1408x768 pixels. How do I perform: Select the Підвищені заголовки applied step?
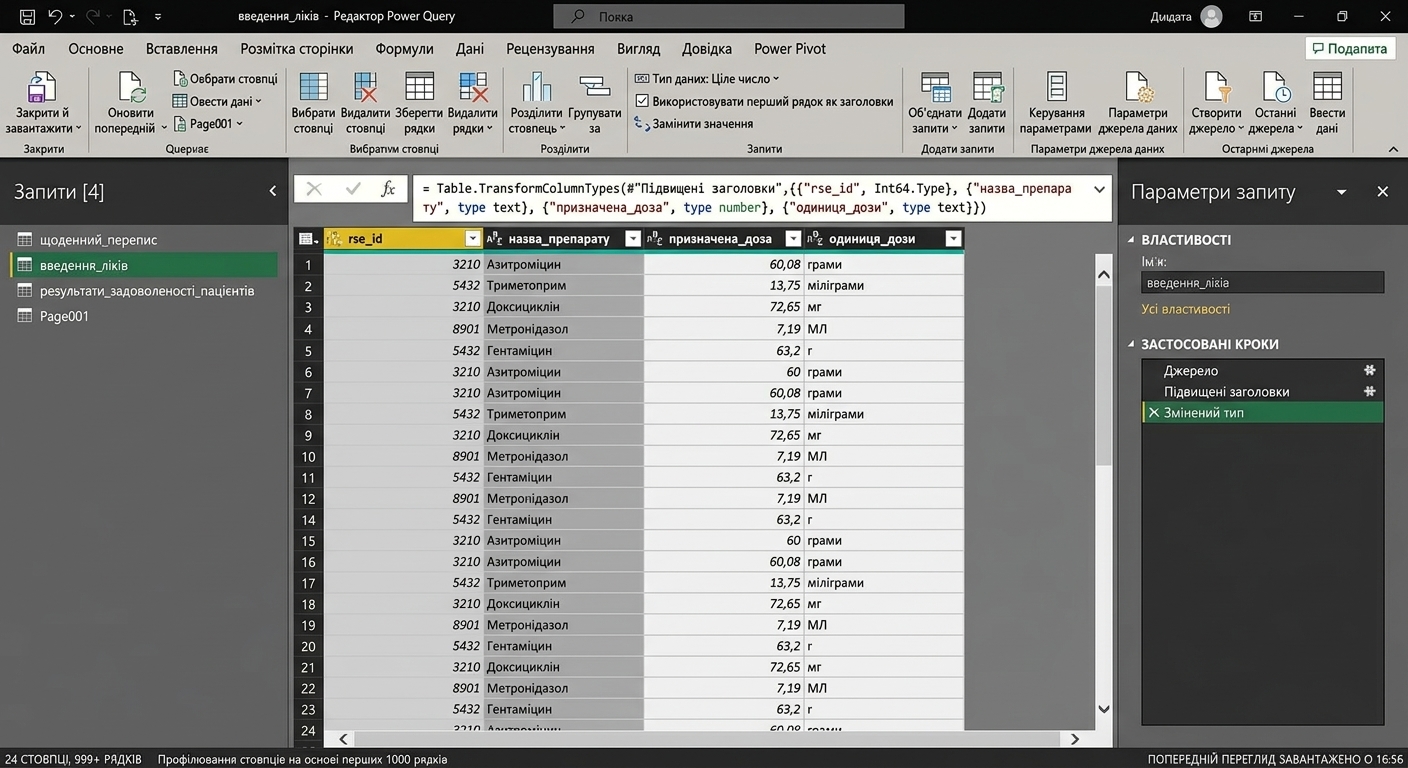point(1262,391)
